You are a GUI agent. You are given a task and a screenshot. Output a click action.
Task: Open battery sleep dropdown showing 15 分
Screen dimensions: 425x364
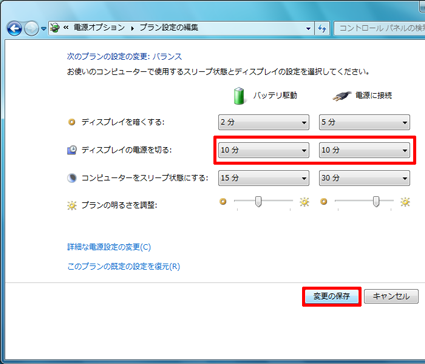point(264,178)
